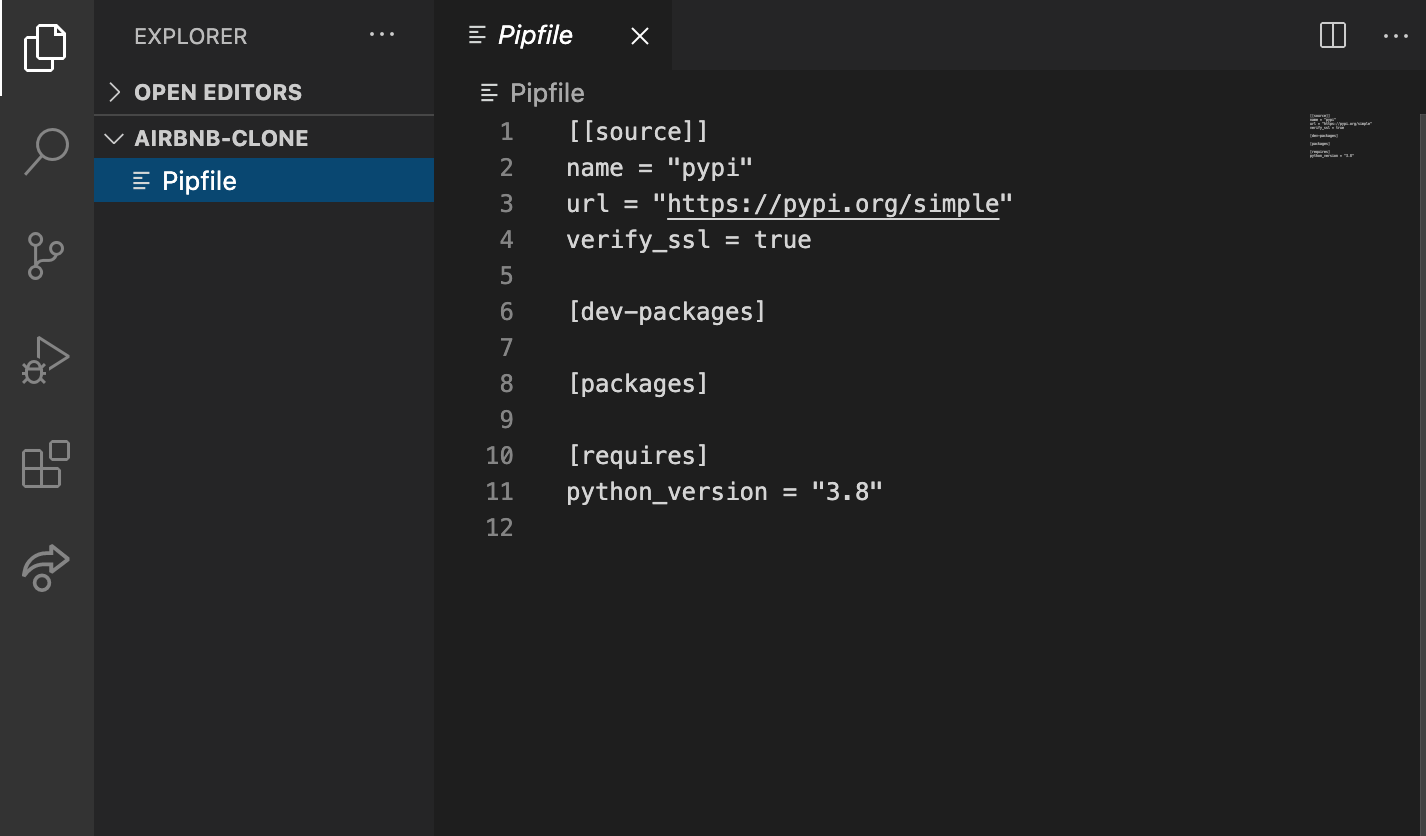This screenshot has height=836, width=1426.
Task: Click the Pipfile breadcrumb above the editor
Action: tap(547, 93)
